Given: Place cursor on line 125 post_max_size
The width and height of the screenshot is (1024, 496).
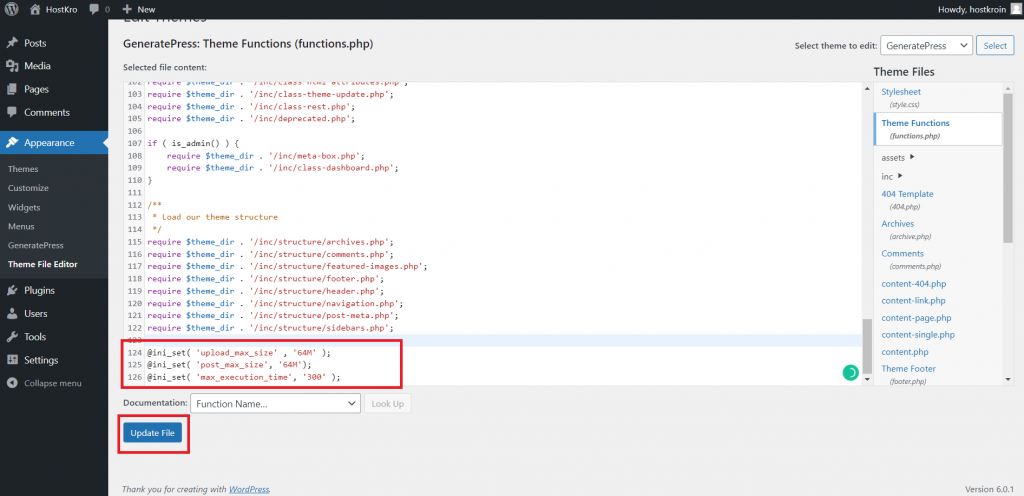Looking at the screenshot, I should 229,365.
